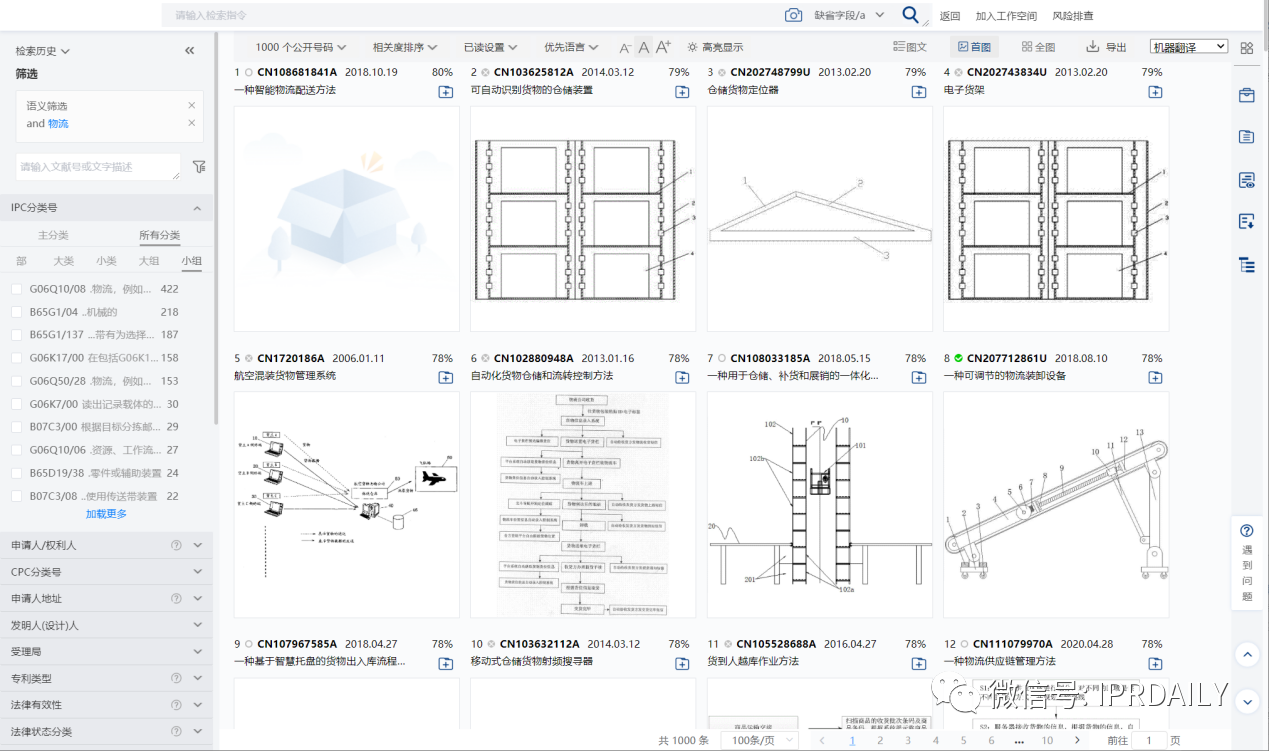Check the B65G1/04 classification checkbox
Image resolution: width=1269 pixels, height=751 pixels.
16,312
